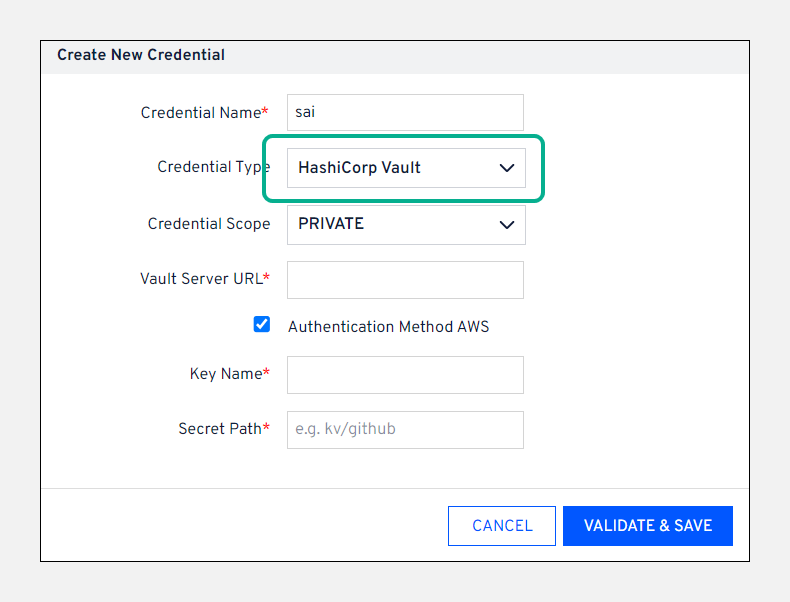Screen dimensions: 790x602
Task: Click the Authentication Method AWS label text
Action: click(388, 326)
